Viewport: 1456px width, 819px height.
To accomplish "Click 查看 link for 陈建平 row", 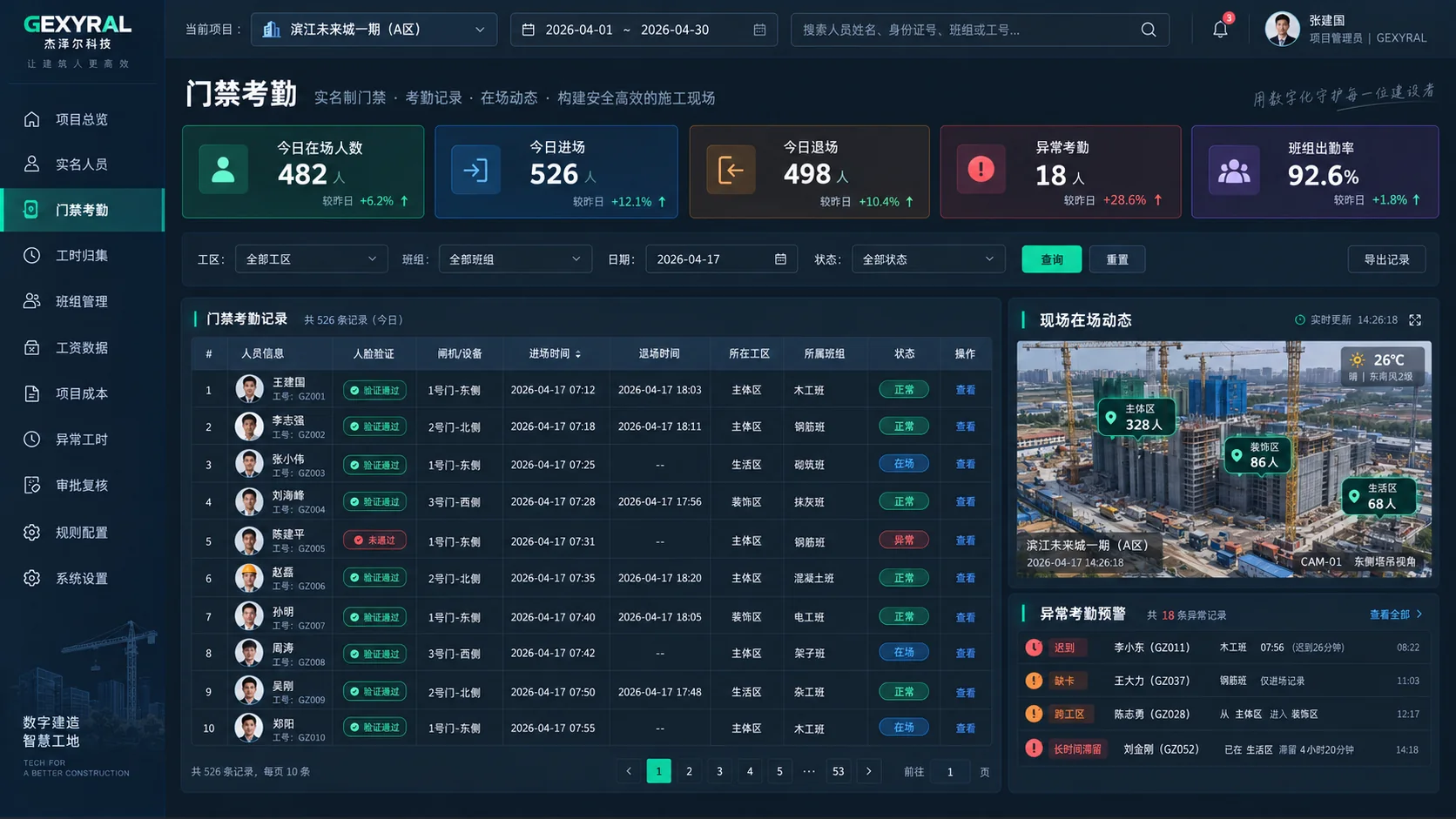I will (x=966, y=540).
